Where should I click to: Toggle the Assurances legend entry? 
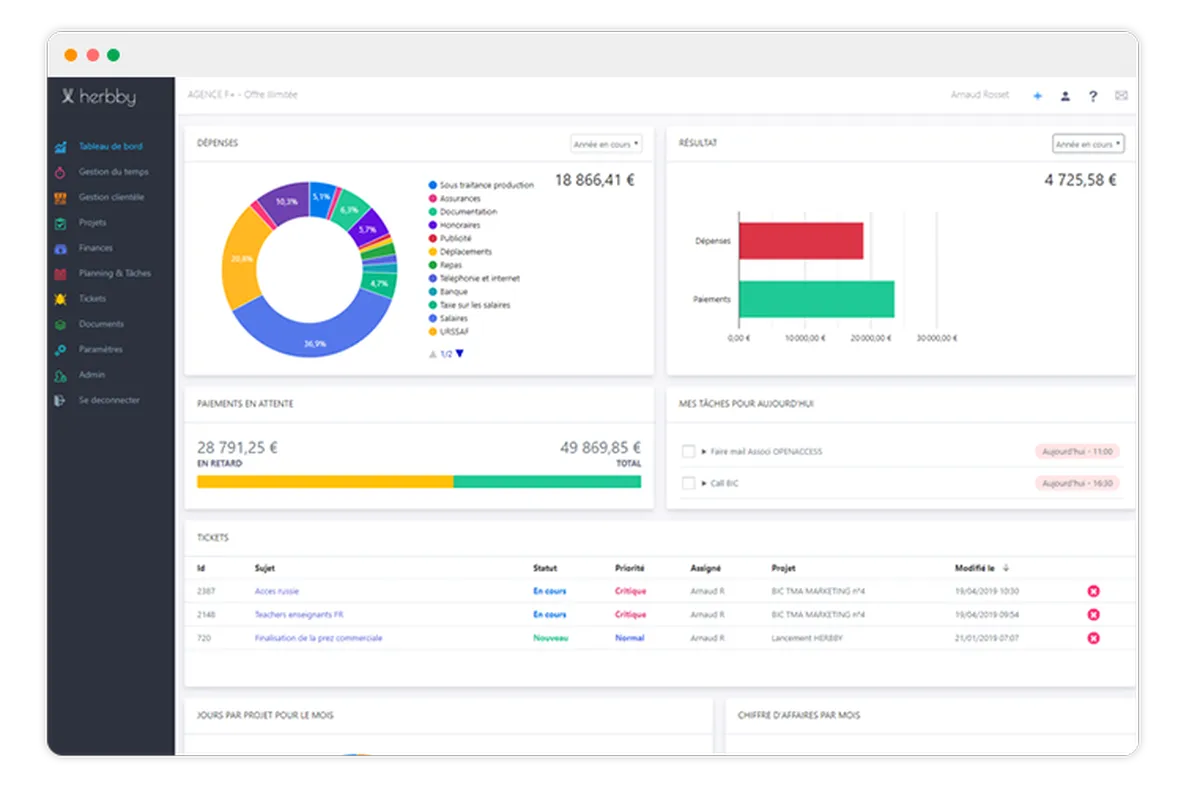pos(454,198)
